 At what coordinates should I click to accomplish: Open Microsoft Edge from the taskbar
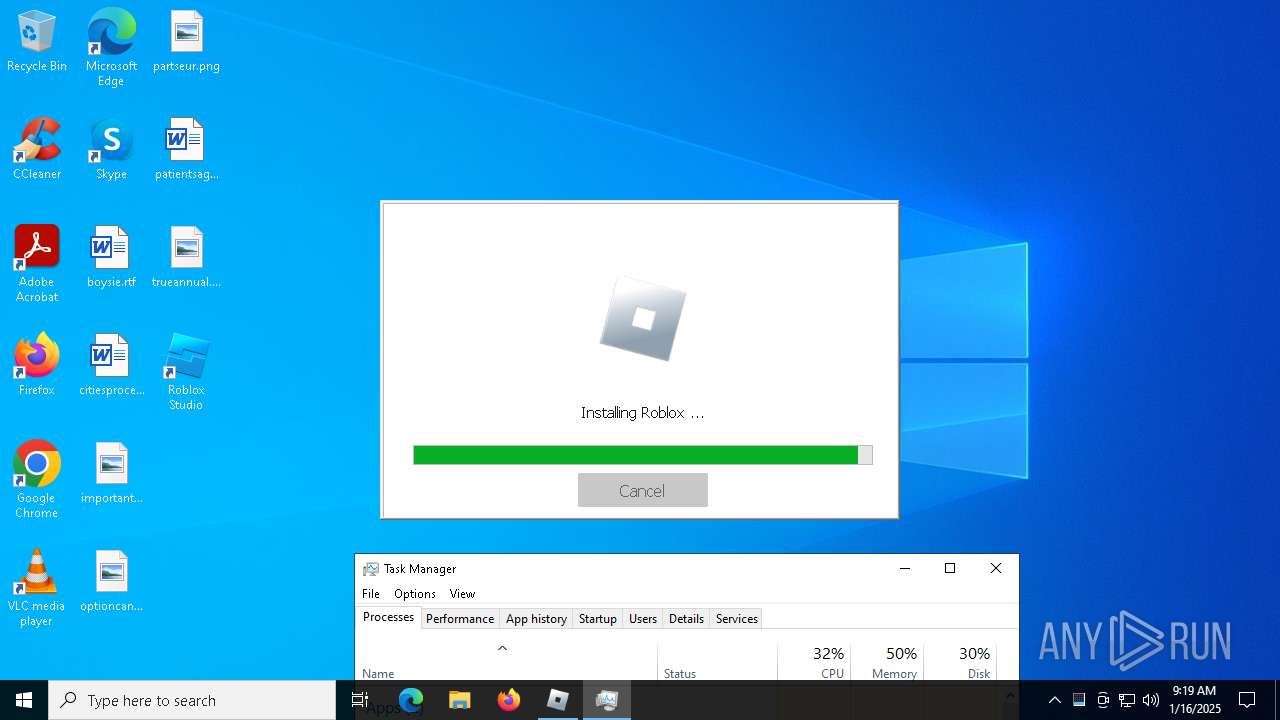click(x=411, y=700)
